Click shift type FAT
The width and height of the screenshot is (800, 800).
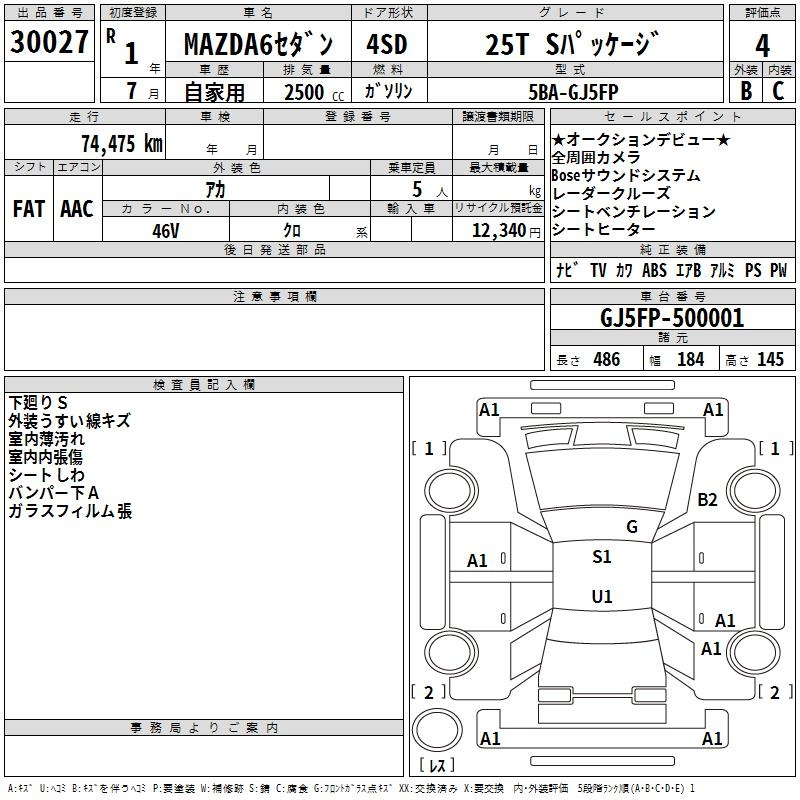pos(29,209)
